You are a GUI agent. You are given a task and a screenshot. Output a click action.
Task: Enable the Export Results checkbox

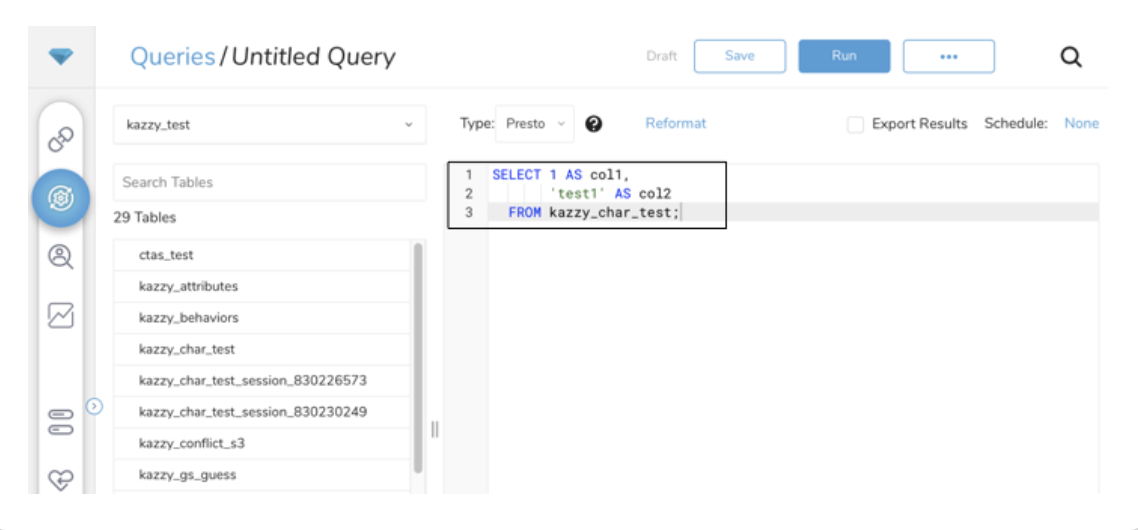point(855,125)
